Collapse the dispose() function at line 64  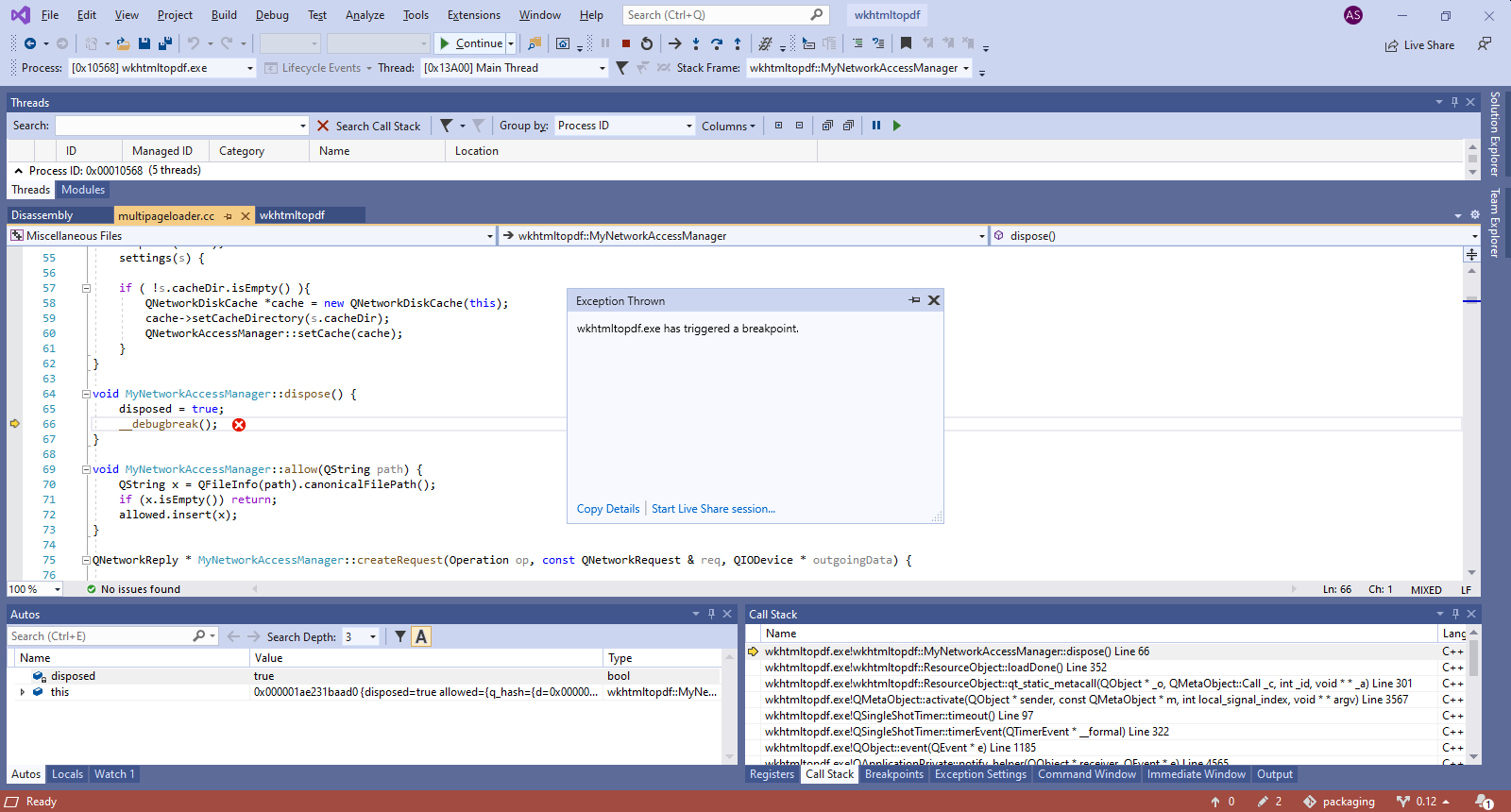pyautogui.click(x=86, y=394)
